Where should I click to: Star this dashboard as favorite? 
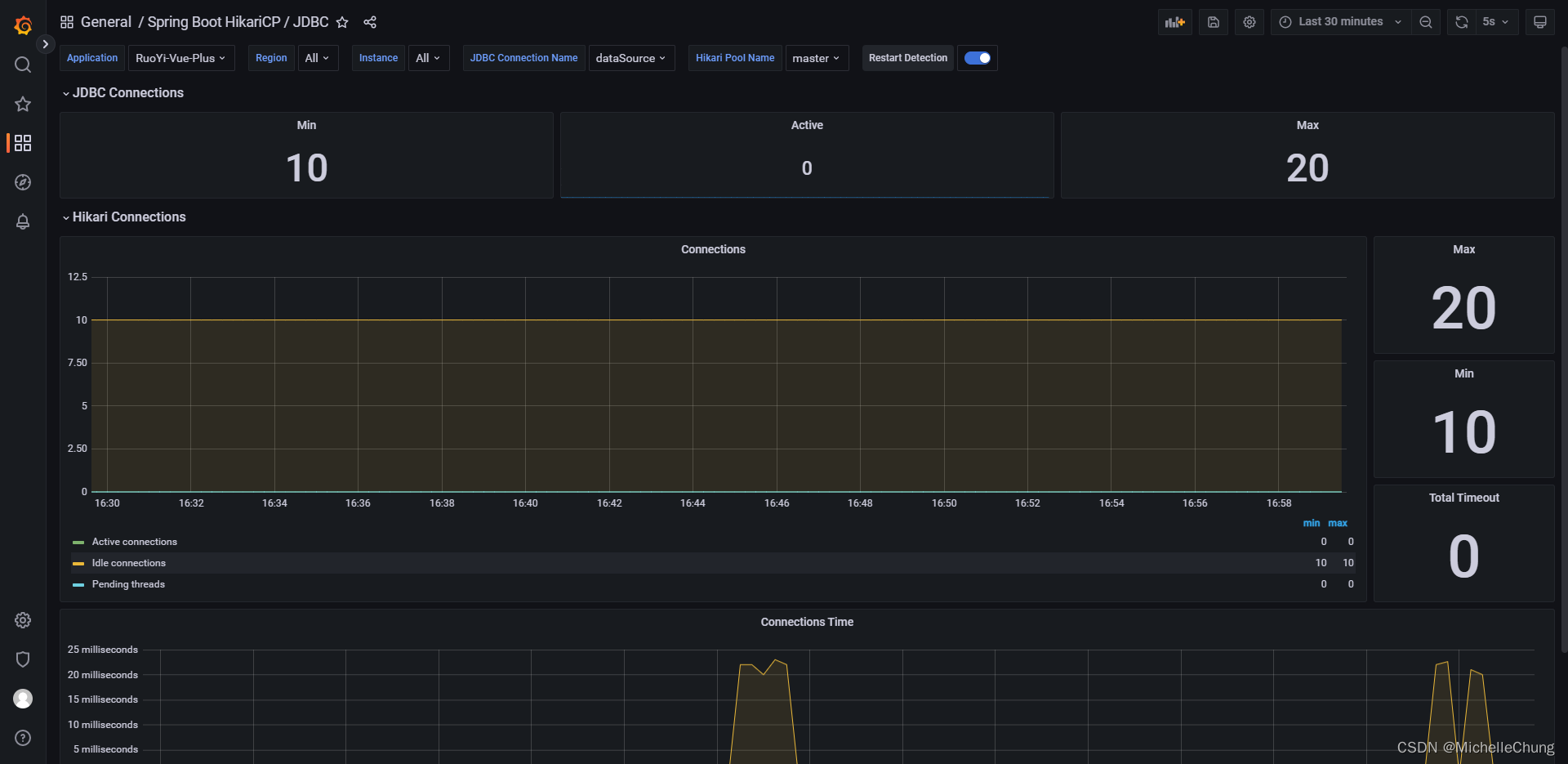(342, 22)
